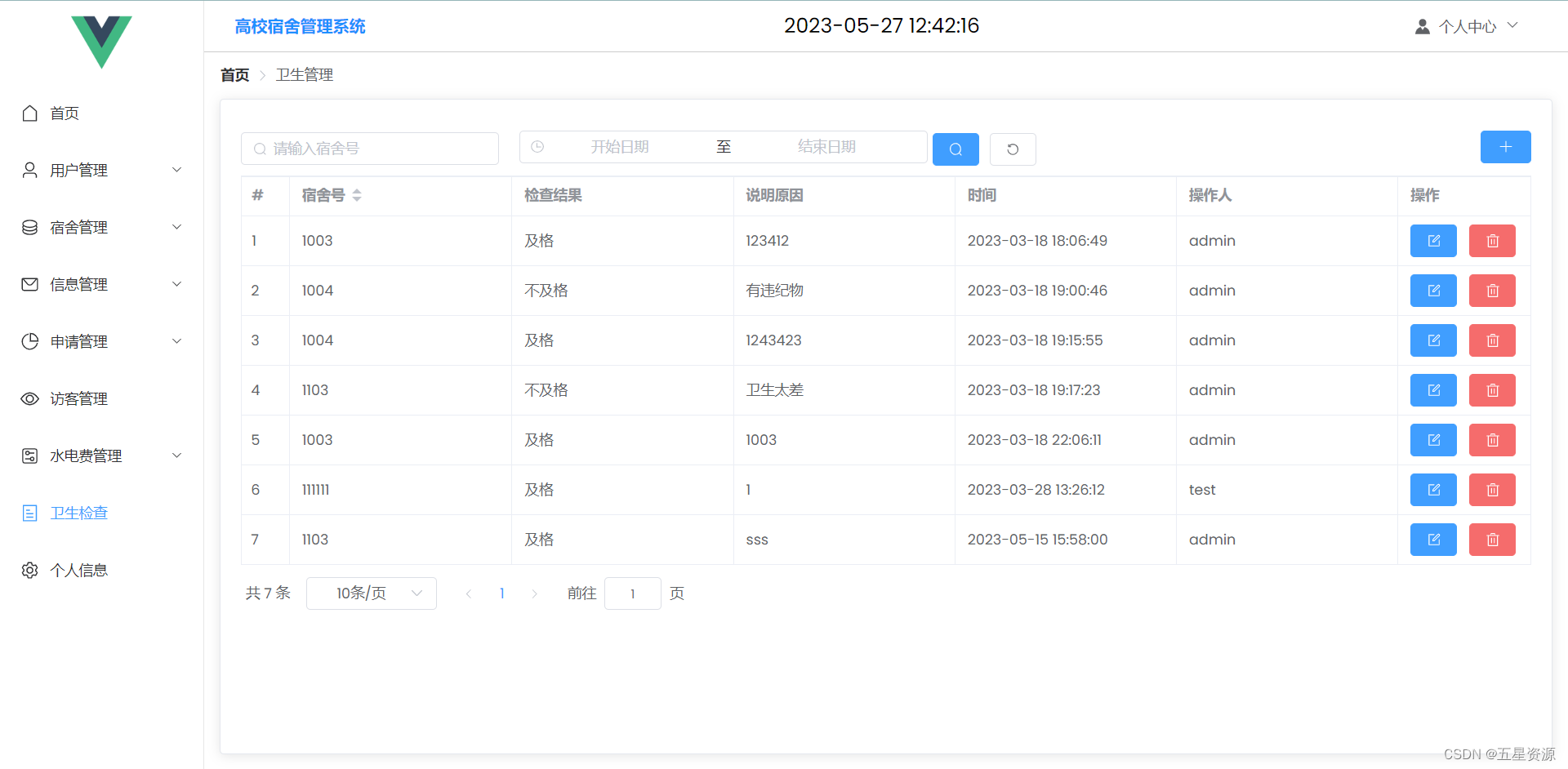The image size is (1568, 769).
Task: Edit the row with reason 卫生太差
Action: point(1433,390)
